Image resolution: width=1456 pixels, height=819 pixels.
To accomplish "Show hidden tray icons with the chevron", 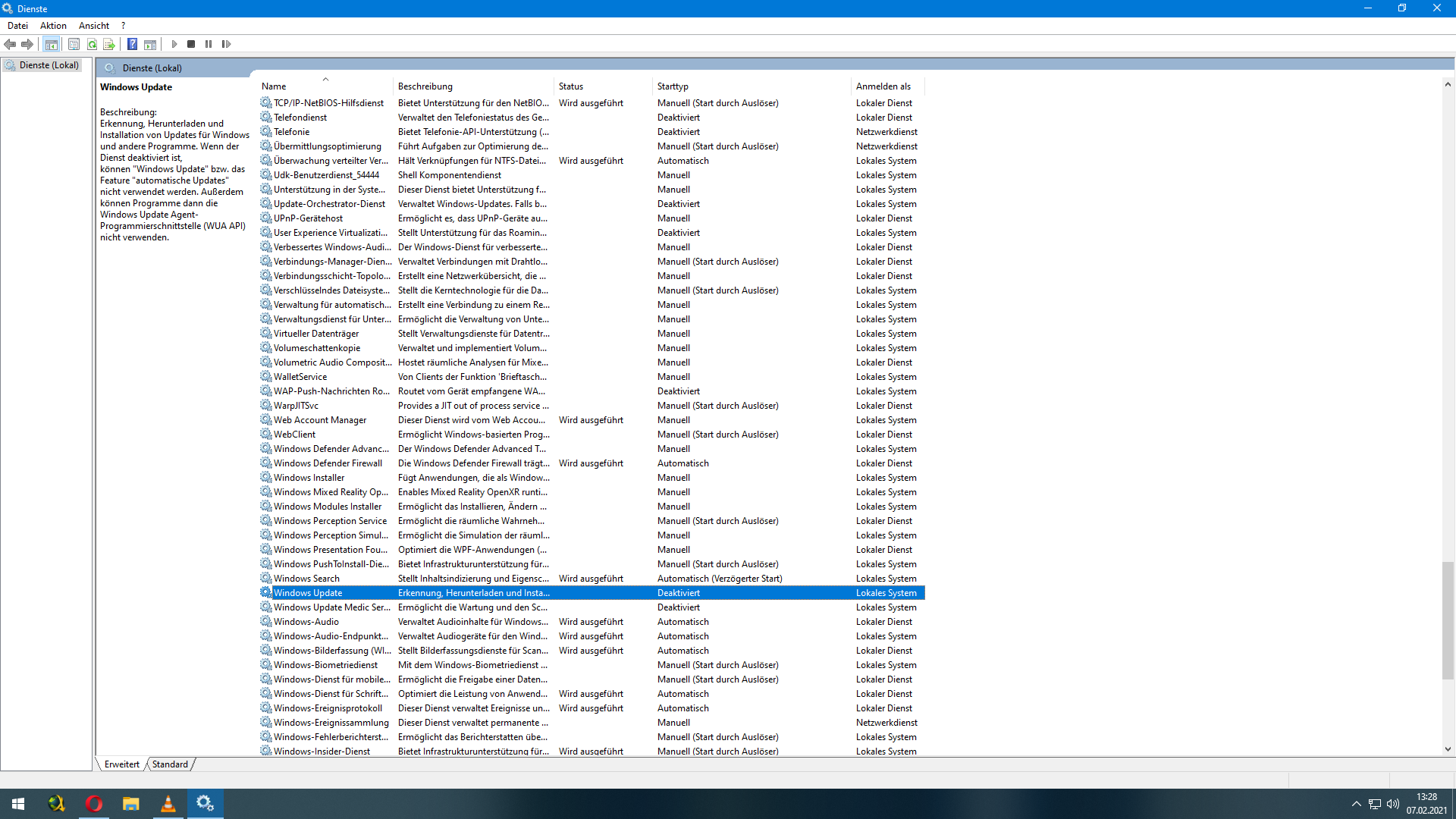I will point(1356,804).
